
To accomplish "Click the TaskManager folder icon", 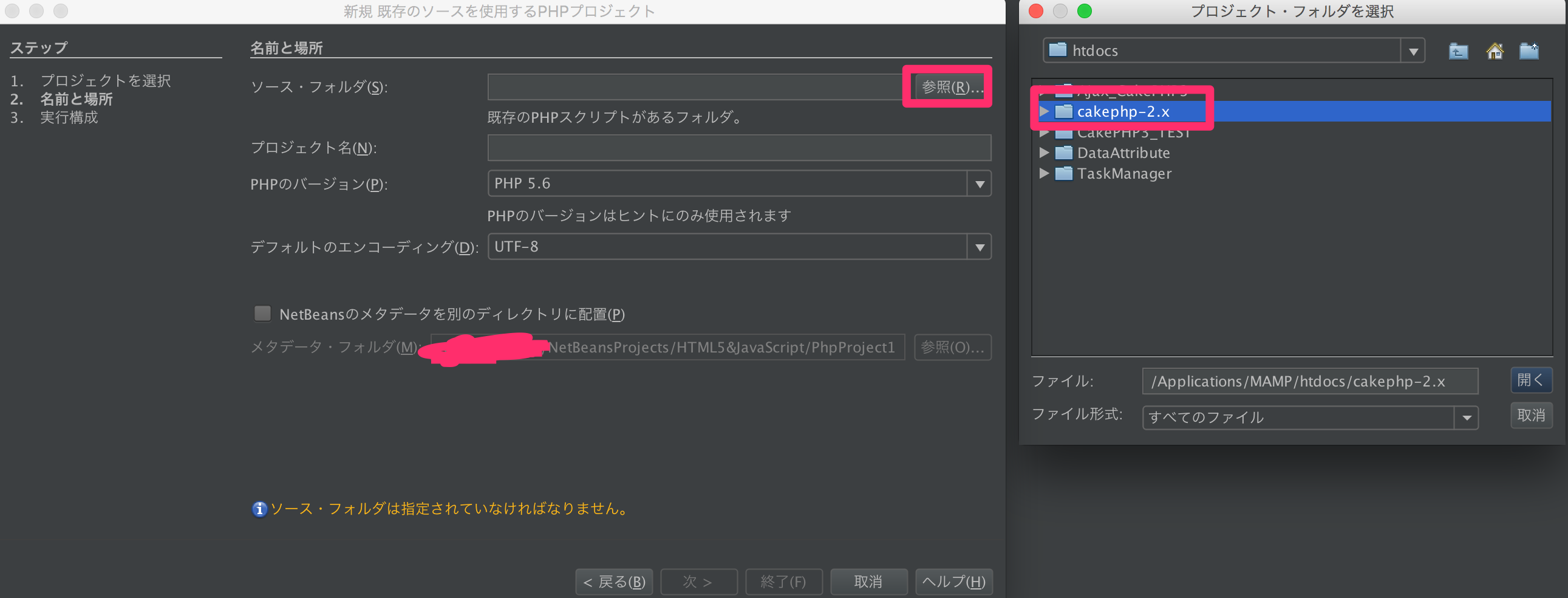I will tap(1063, 174).
